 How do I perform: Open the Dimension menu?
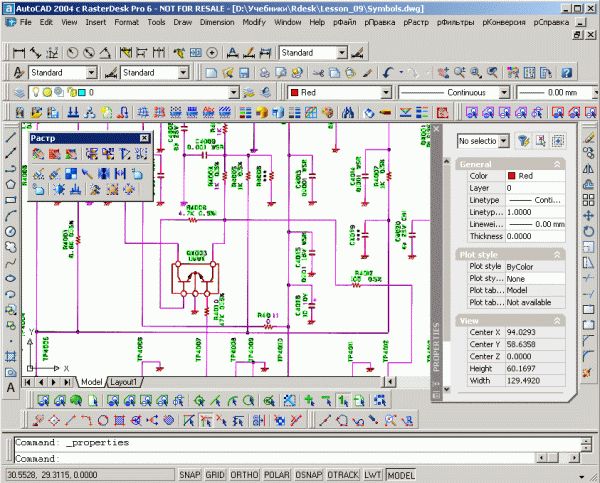[x=217, y=22]
